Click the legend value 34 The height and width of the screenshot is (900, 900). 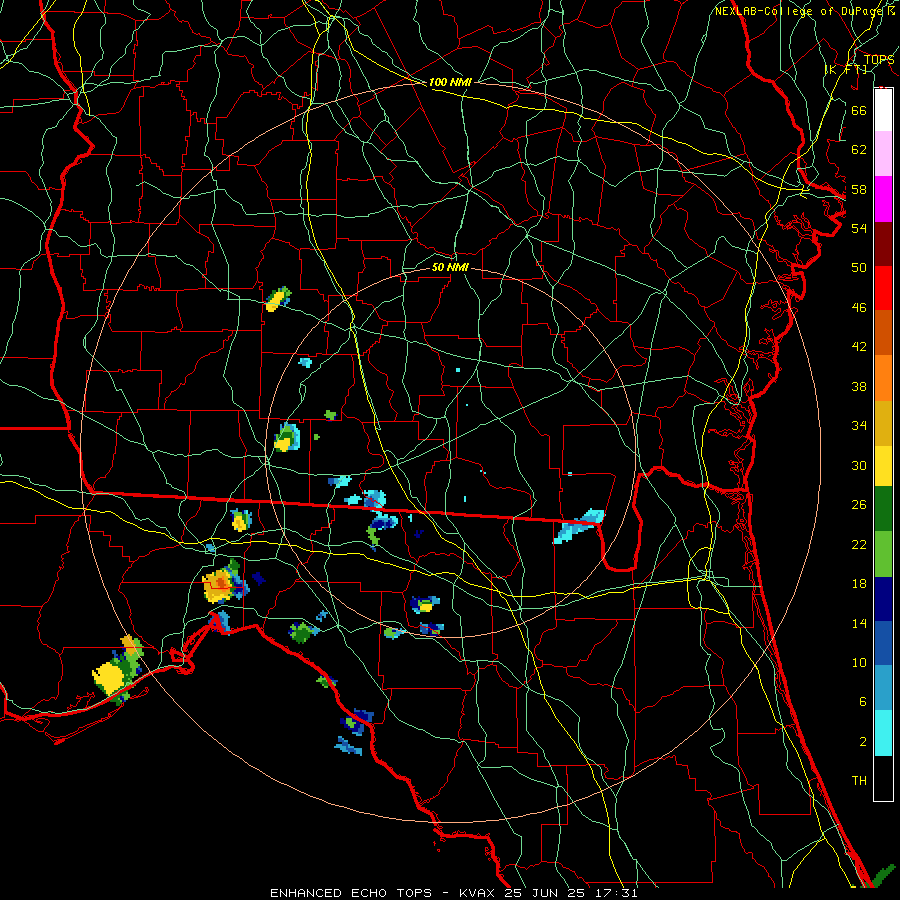tap(859, 426)
